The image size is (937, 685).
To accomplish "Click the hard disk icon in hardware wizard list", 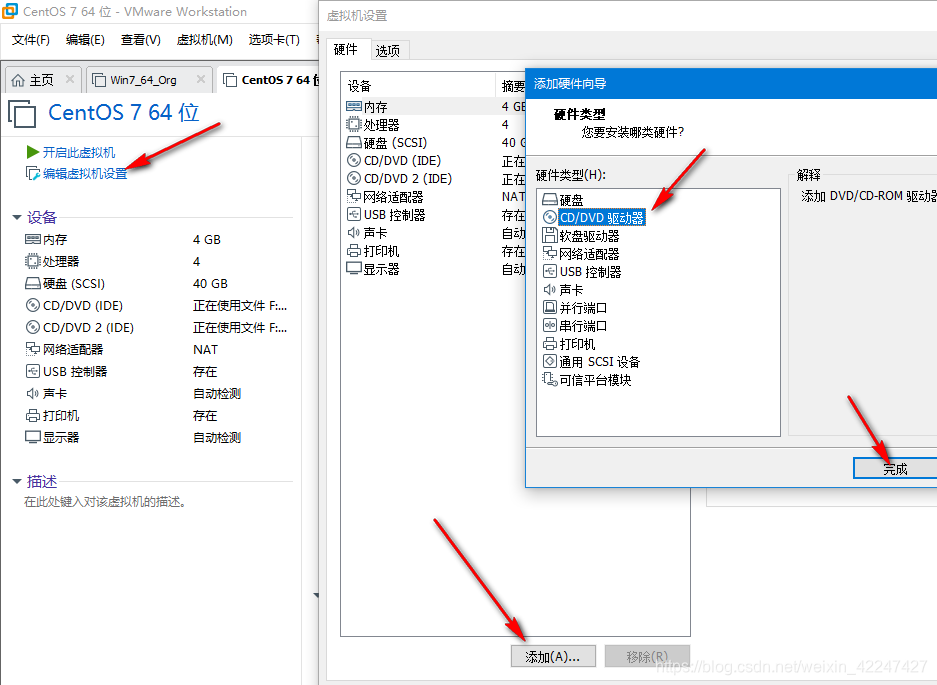I will tap(550, 199).
